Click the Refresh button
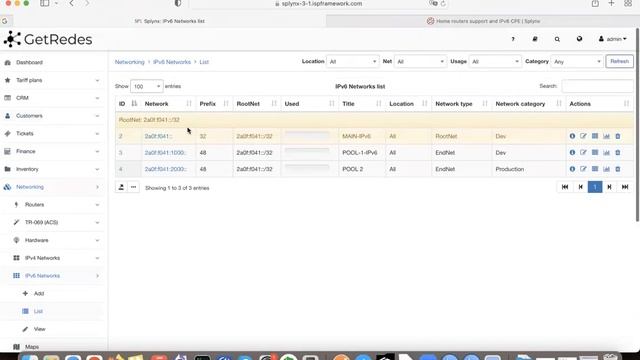This screenshot has height=360, width=640. pos(619,61)
